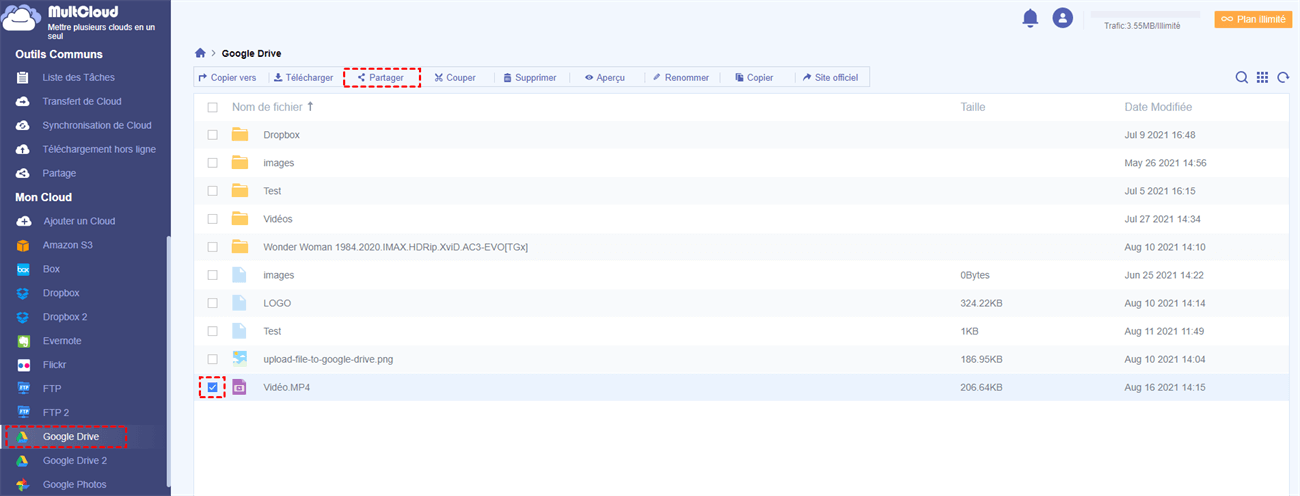The image size is (1300, 496).
Task: Select Box cloud in sidebar
Action: click(51, 269)
